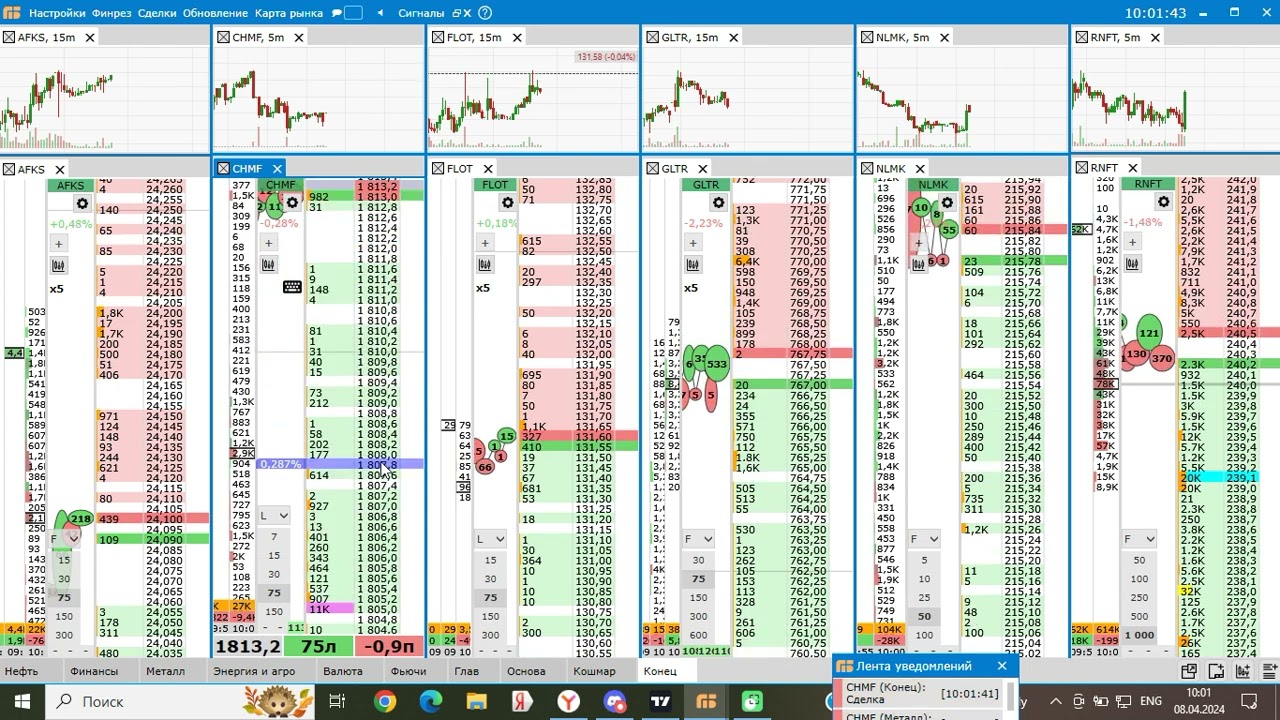Toggle the box icon on NLMK order book tab

pos(867,169)
